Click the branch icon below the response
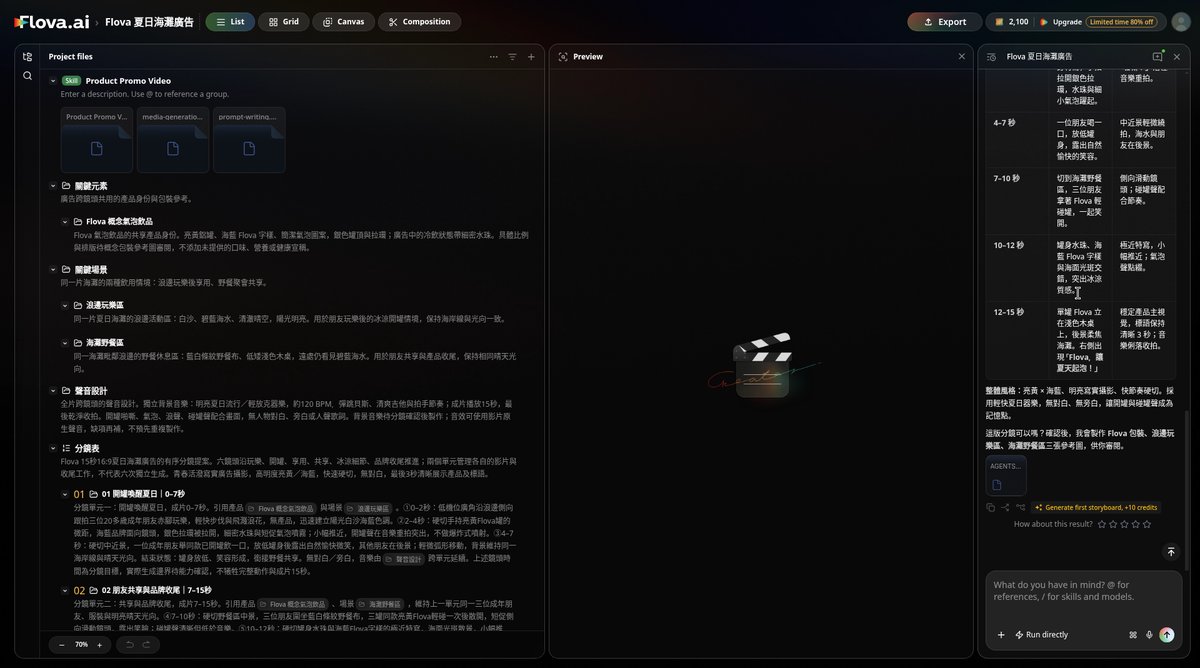Screen dimensions: 1200x668 click(x=1022, y=507)
